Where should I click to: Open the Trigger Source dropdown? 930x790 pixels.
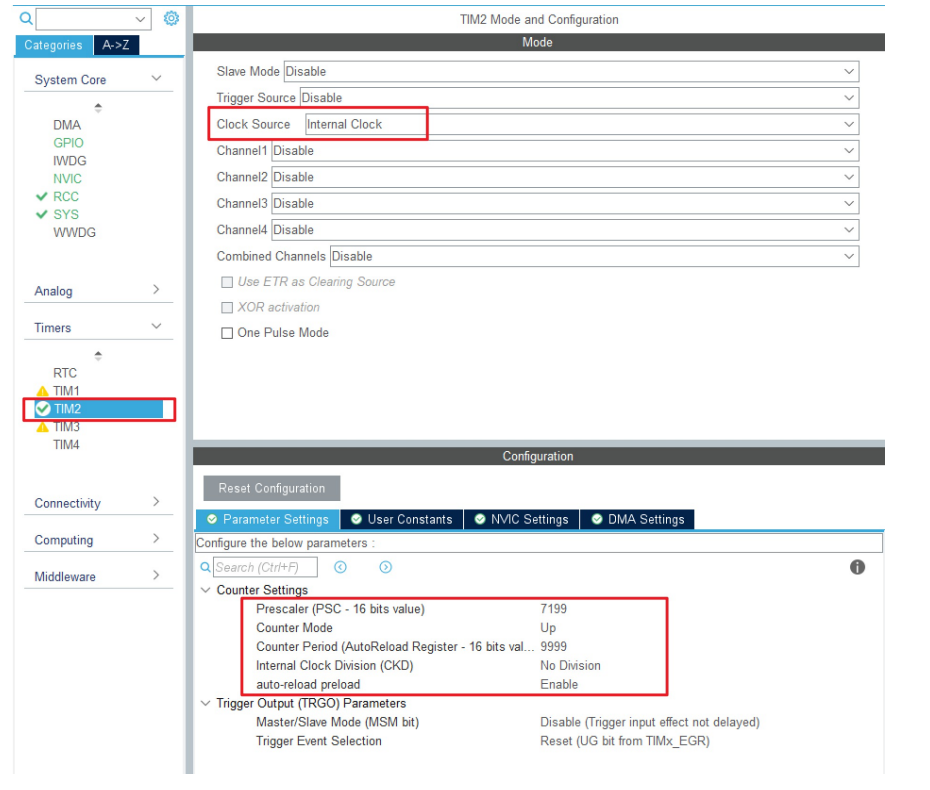[x=579, y=97]
